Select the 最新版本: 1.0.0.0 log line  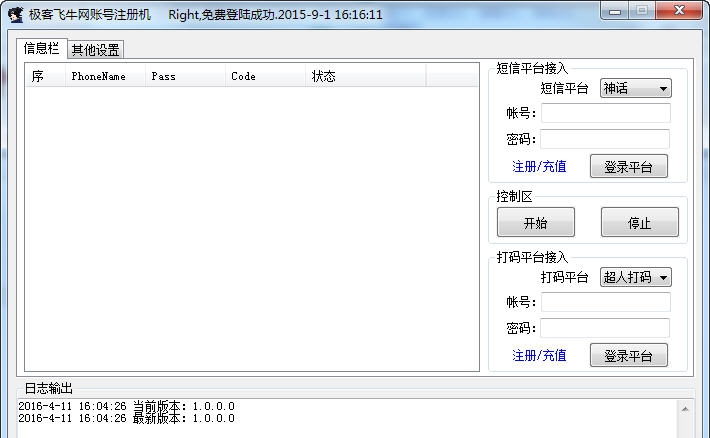point(126,418)
